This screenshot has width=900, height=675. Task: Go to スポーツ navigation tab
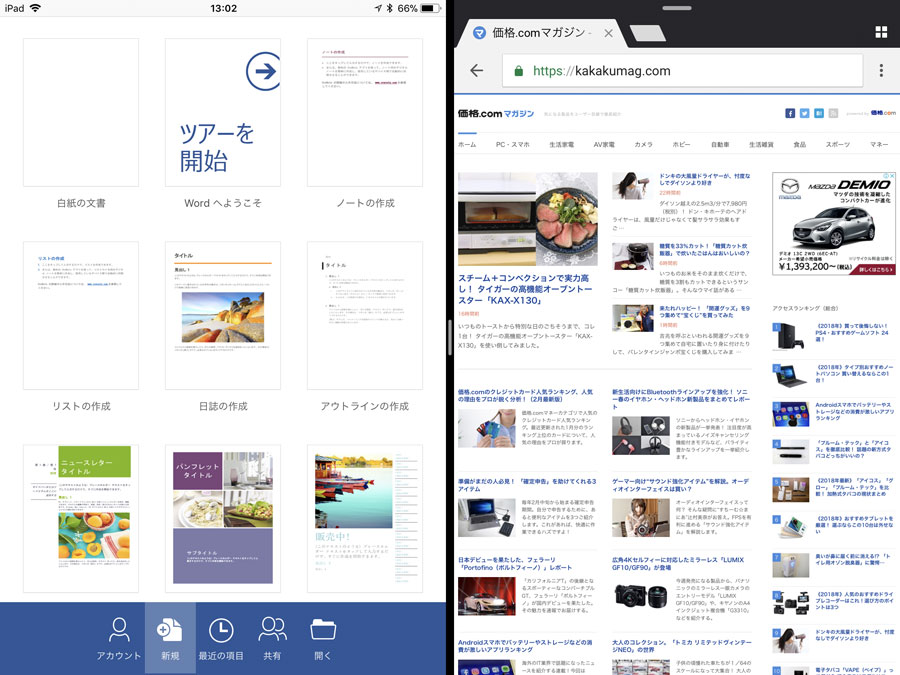838,145
